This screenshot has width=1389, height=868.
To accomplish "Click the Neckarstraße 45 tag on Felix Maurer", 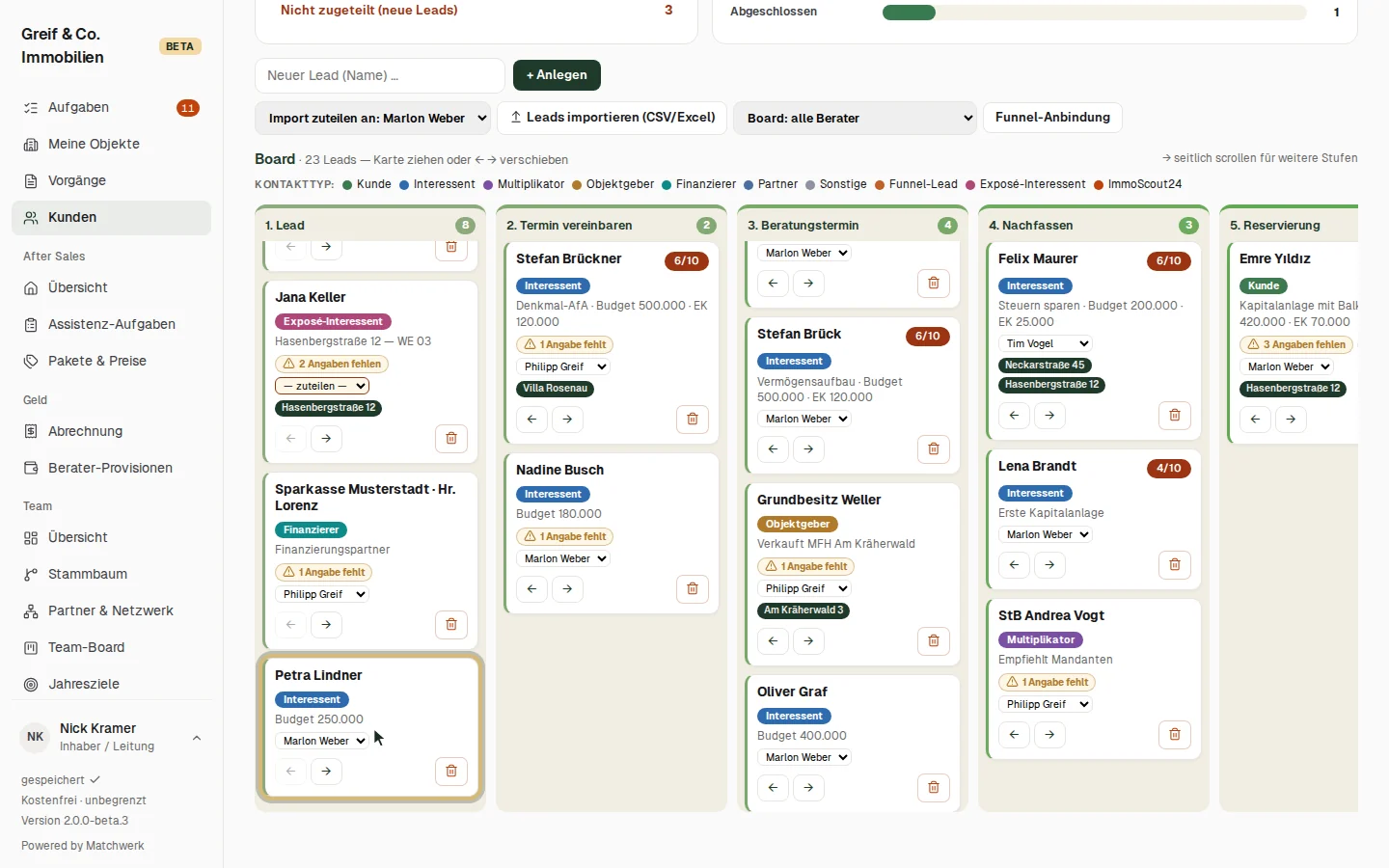I will (1045, 366).
